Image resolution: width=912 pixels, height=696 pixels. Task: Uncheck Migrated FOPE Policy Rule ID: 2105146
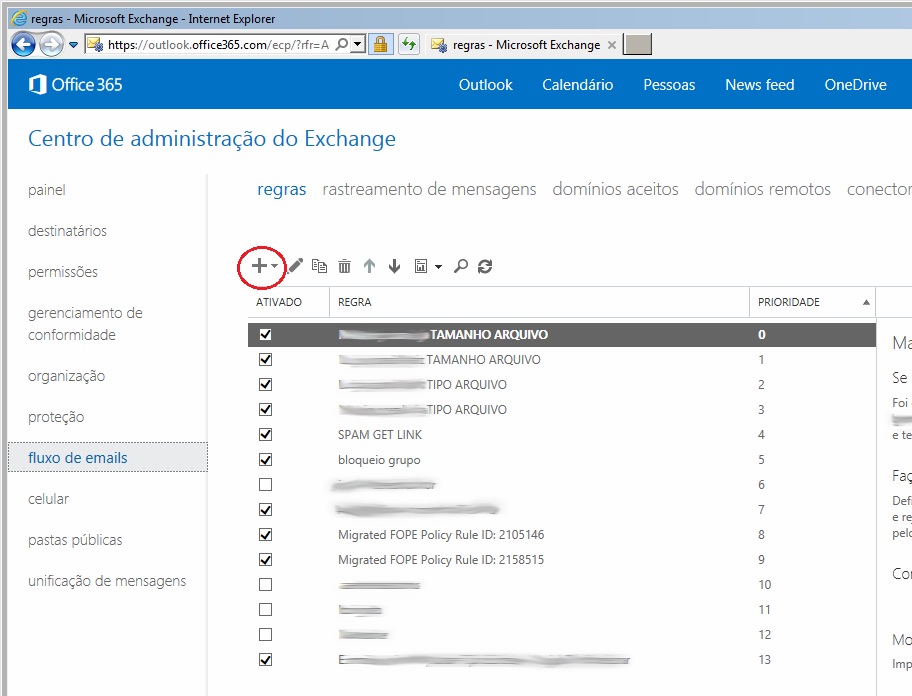tap(265, 534)
